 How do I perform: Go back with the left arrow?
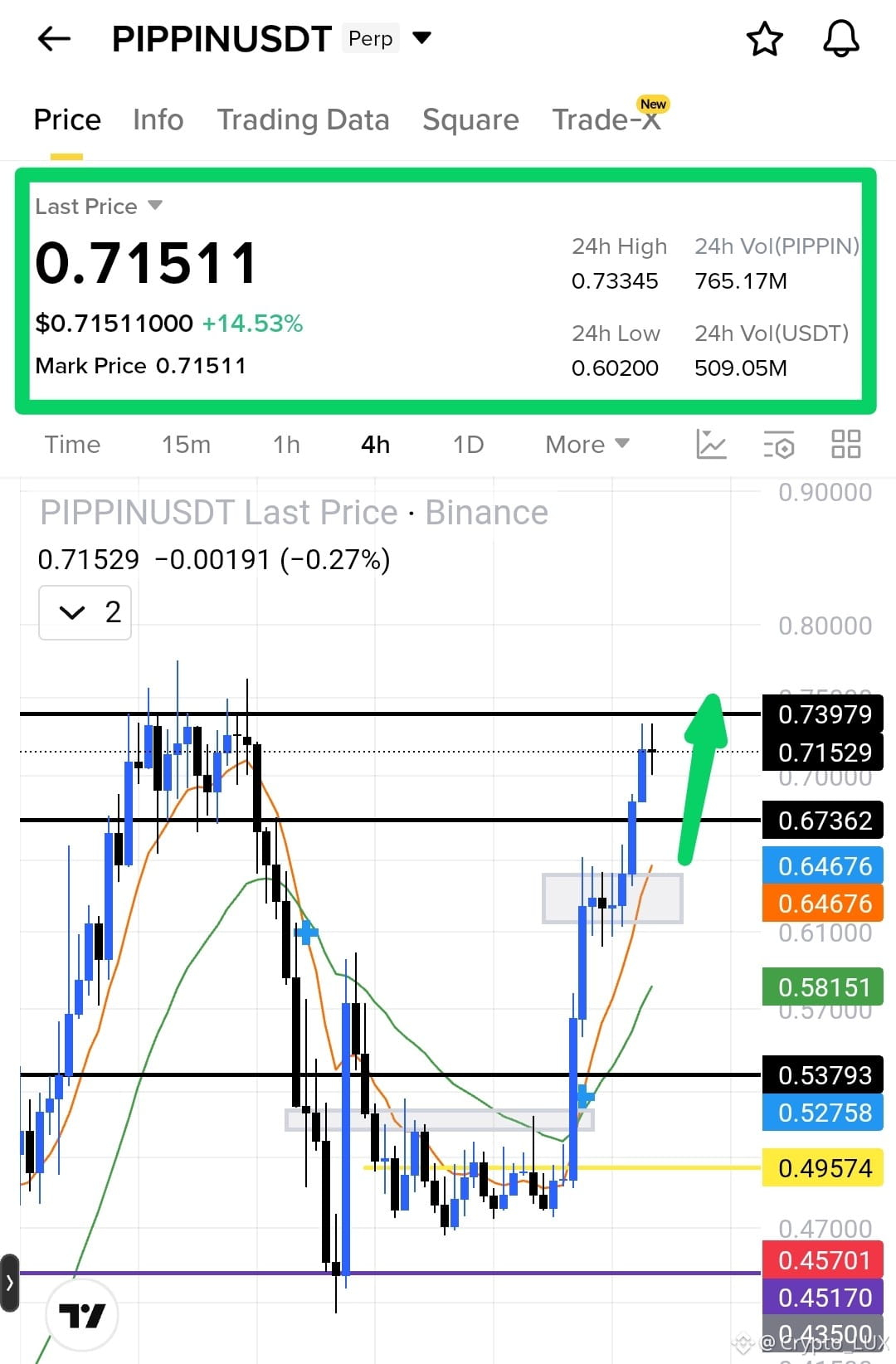55,38
